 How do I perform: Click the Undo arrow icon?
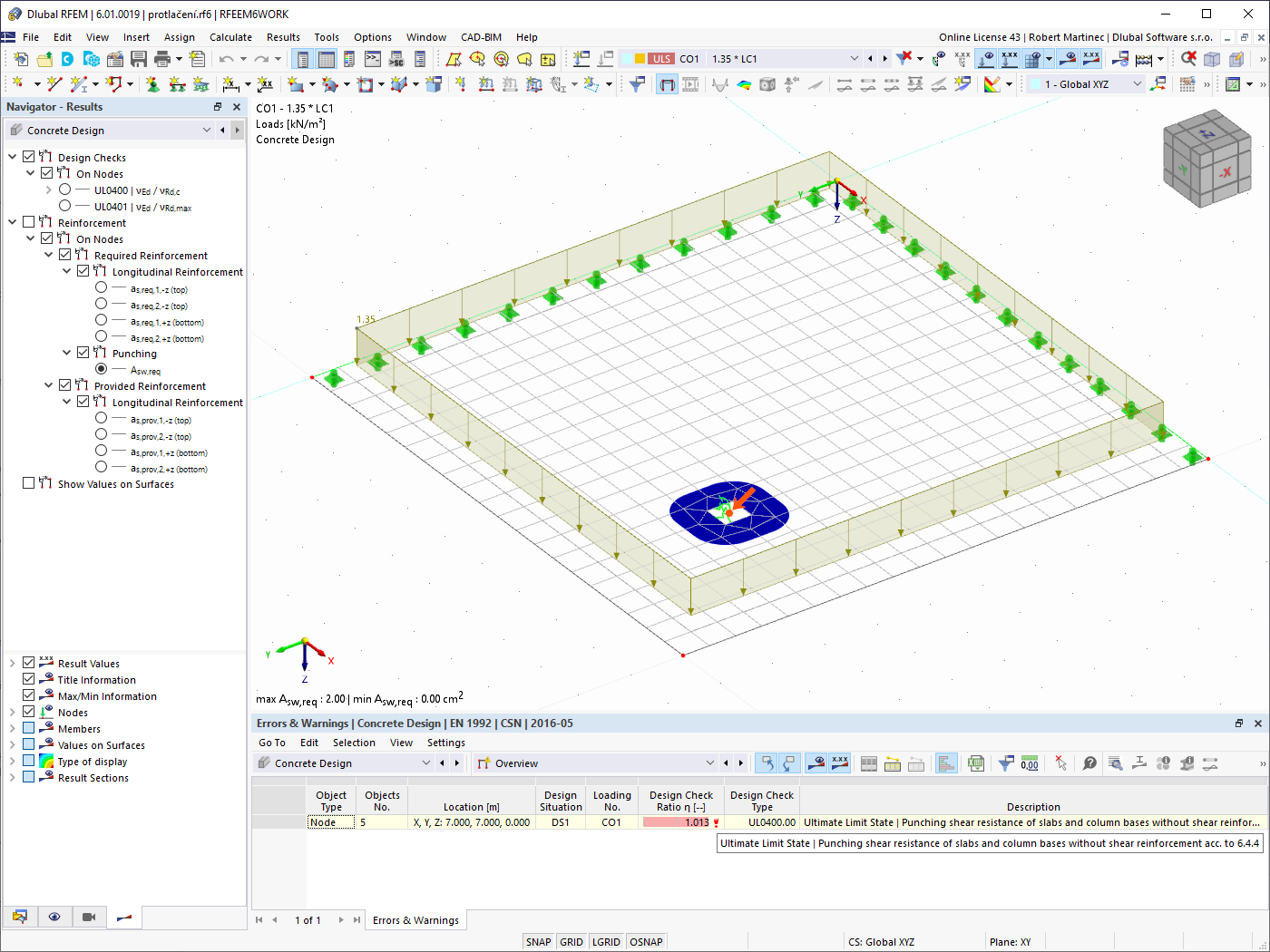click(x=226, y=59)
